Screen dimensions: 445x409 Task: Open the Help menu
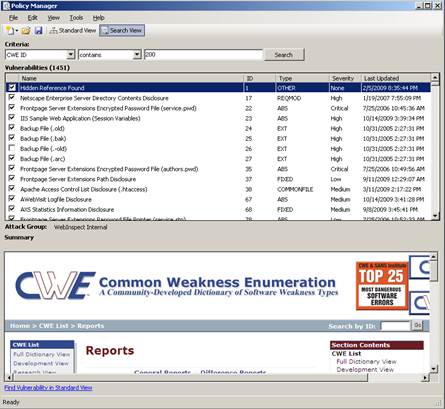(98, 18)
